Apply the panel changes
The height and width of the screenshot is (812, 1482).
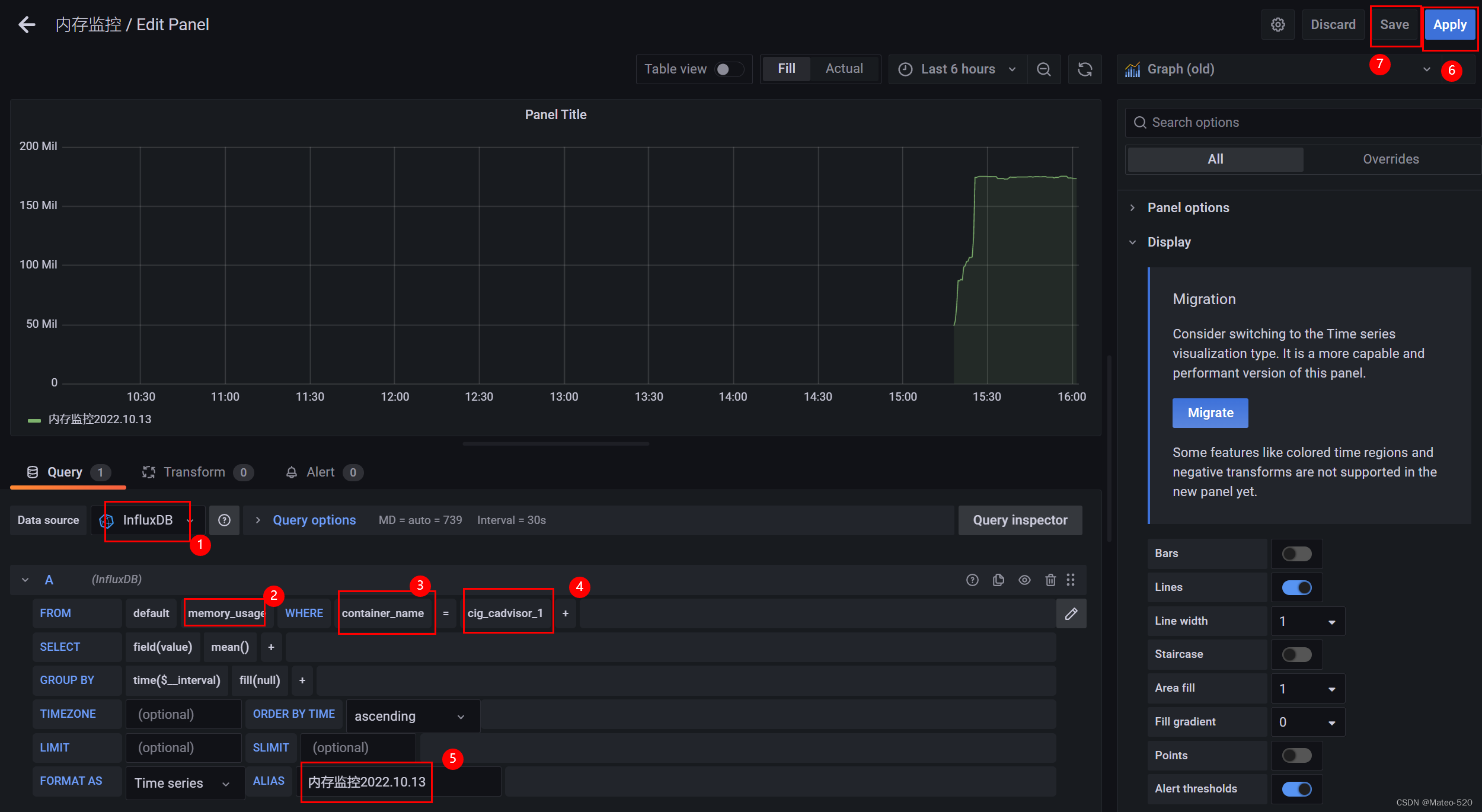pyautogui.click(x=1450, y=24)
